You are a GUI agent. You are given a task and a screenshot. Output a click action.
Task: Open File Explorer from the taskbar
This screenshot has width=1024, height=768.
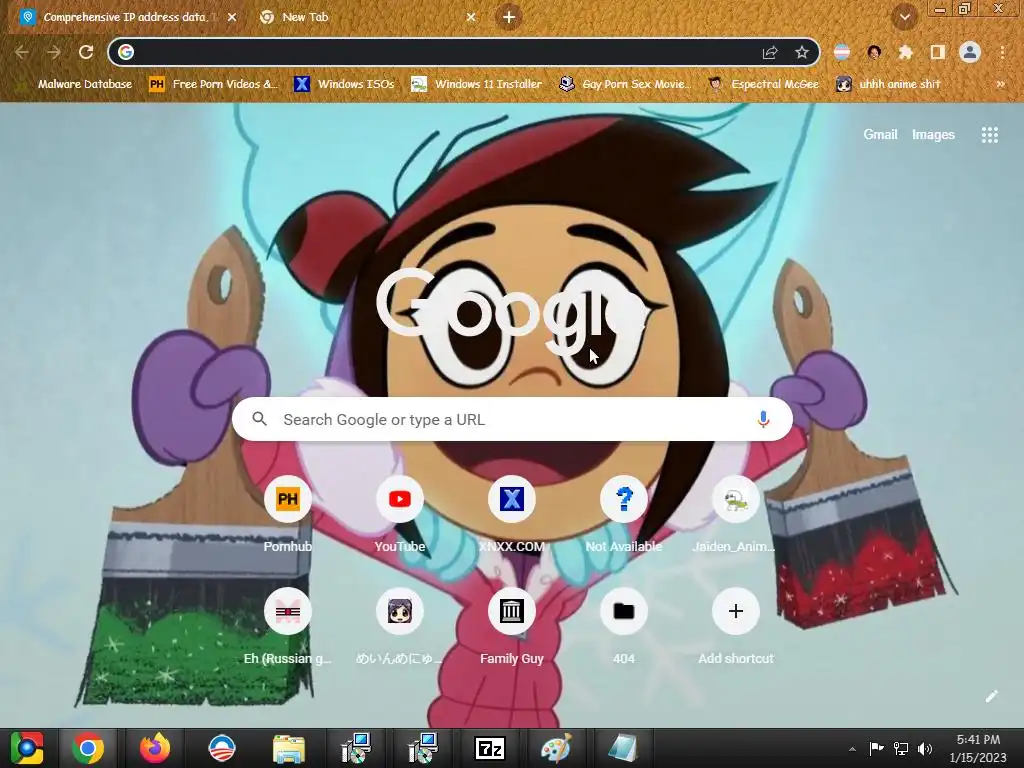coord(289,748)
